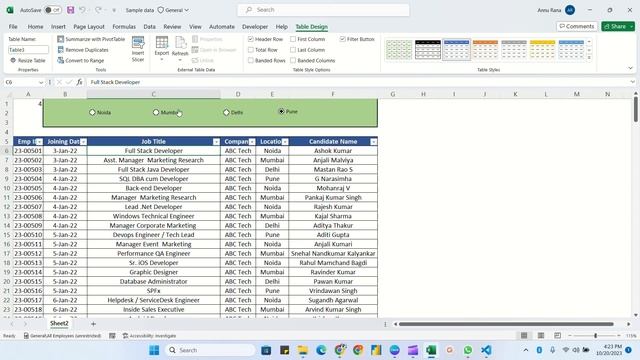Screen dimensions: 640x360
Task: Switch to the Developer tab
Action: [255, 27]
